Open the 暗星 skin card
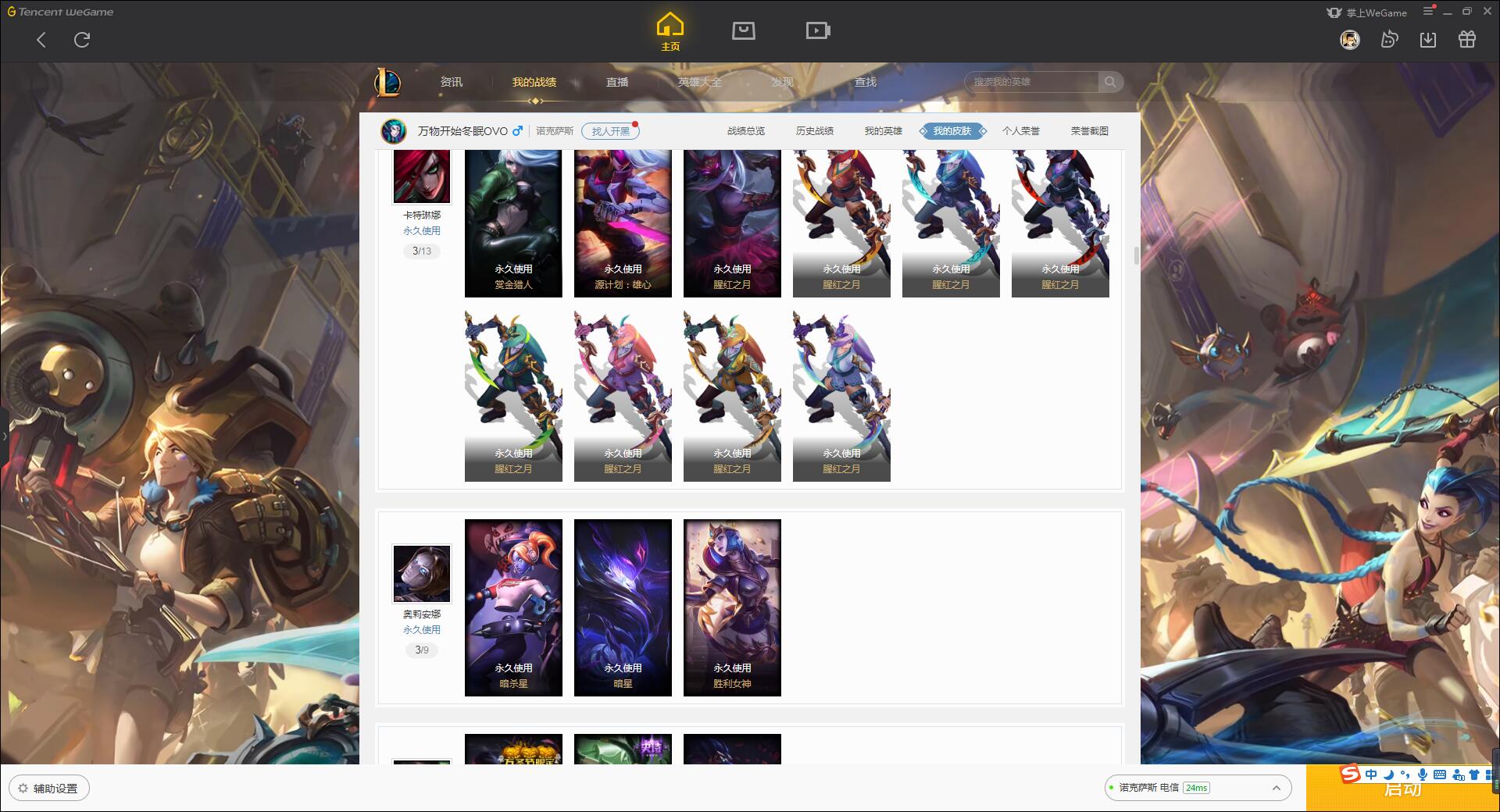 pyautogui.click(x=623, y=607)
